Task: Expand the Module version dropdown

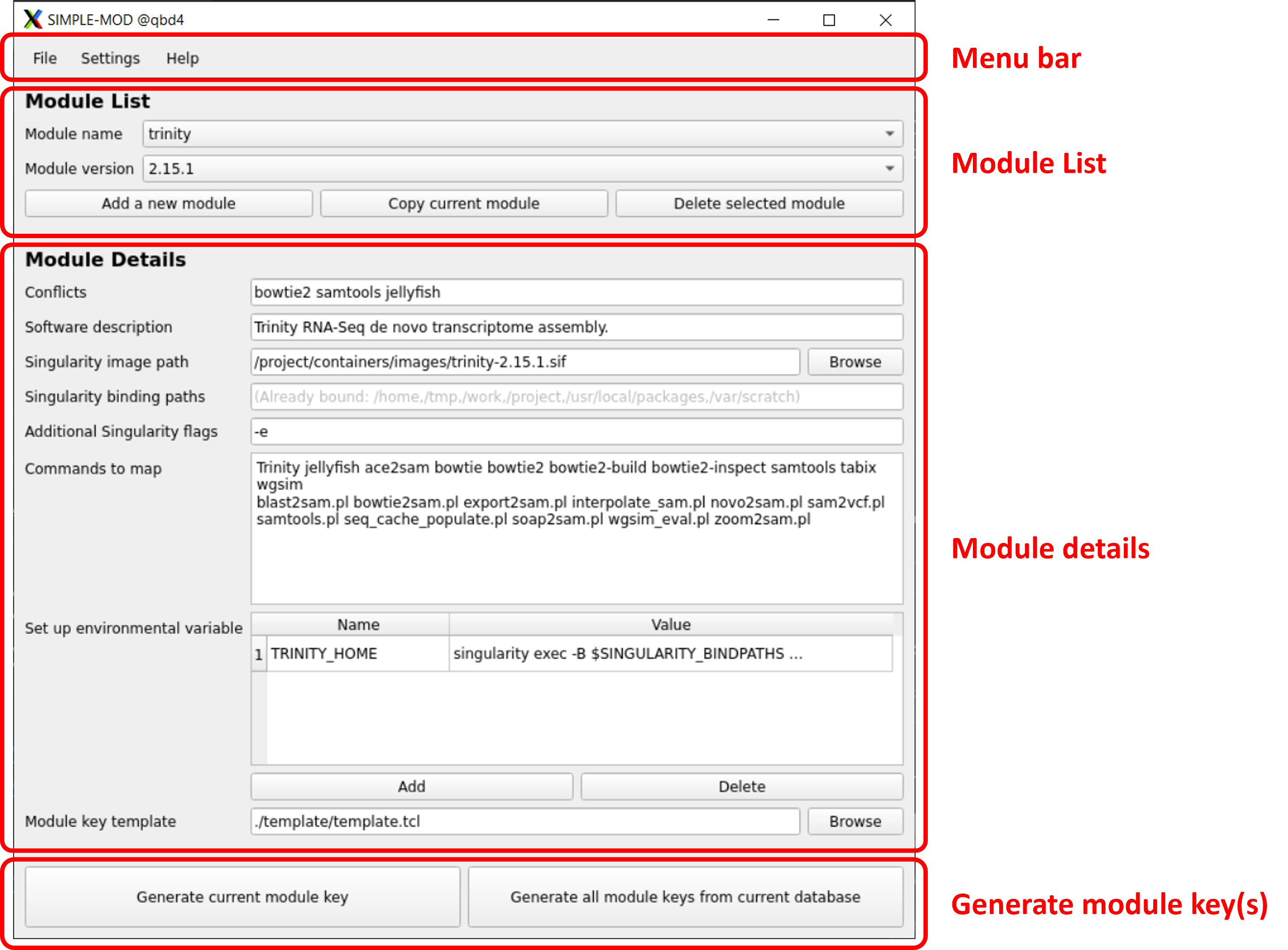Action: coord(889,169)
